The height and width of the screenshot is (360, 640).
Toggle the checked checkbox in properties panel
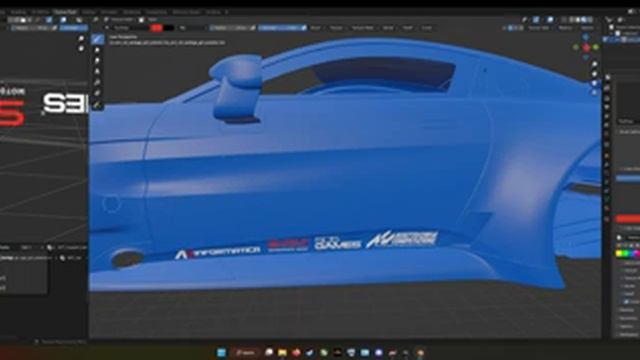tap(626, 302)
